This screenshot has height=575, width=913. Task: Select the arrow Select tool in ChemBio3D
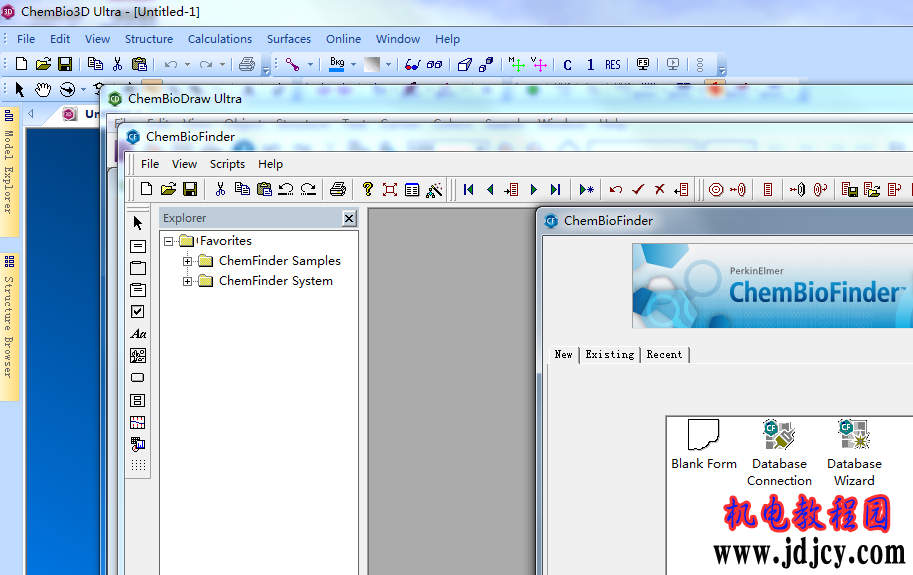coord(20,90)
